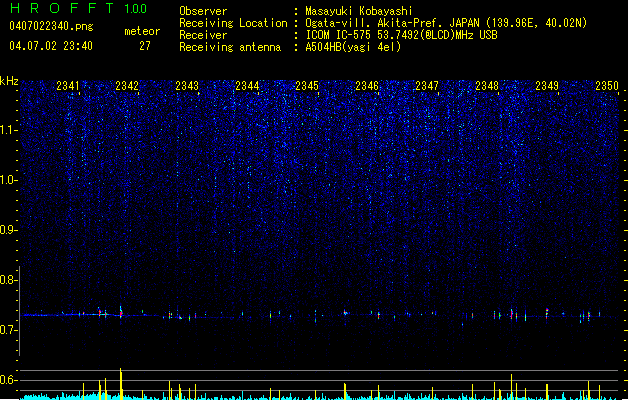Click the ICOM IC-575 receiver details

coord(401,35)
